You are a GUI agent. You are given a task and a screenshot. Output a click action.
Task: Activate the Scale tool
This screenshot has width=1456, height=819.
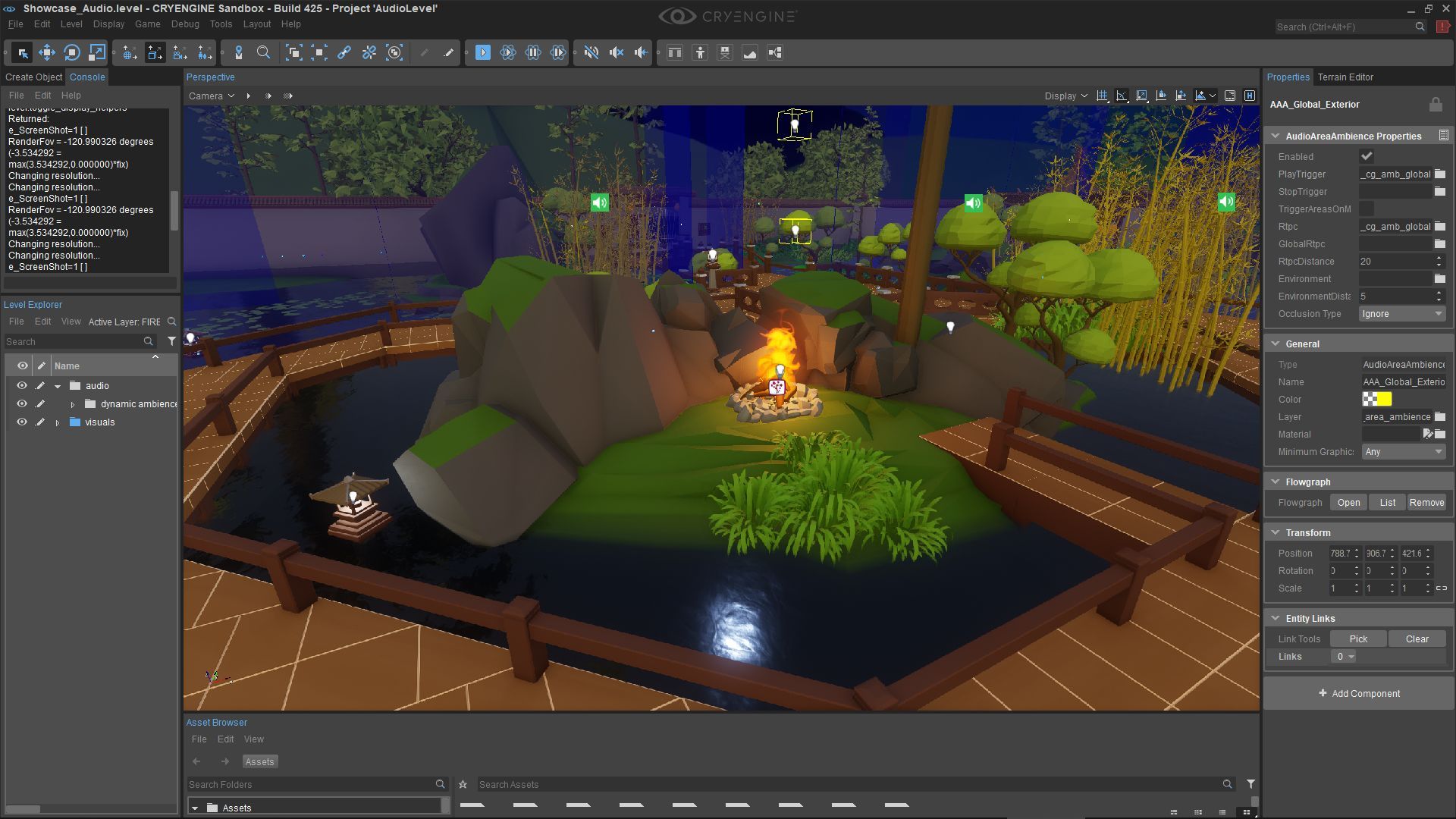click(97, 52)
